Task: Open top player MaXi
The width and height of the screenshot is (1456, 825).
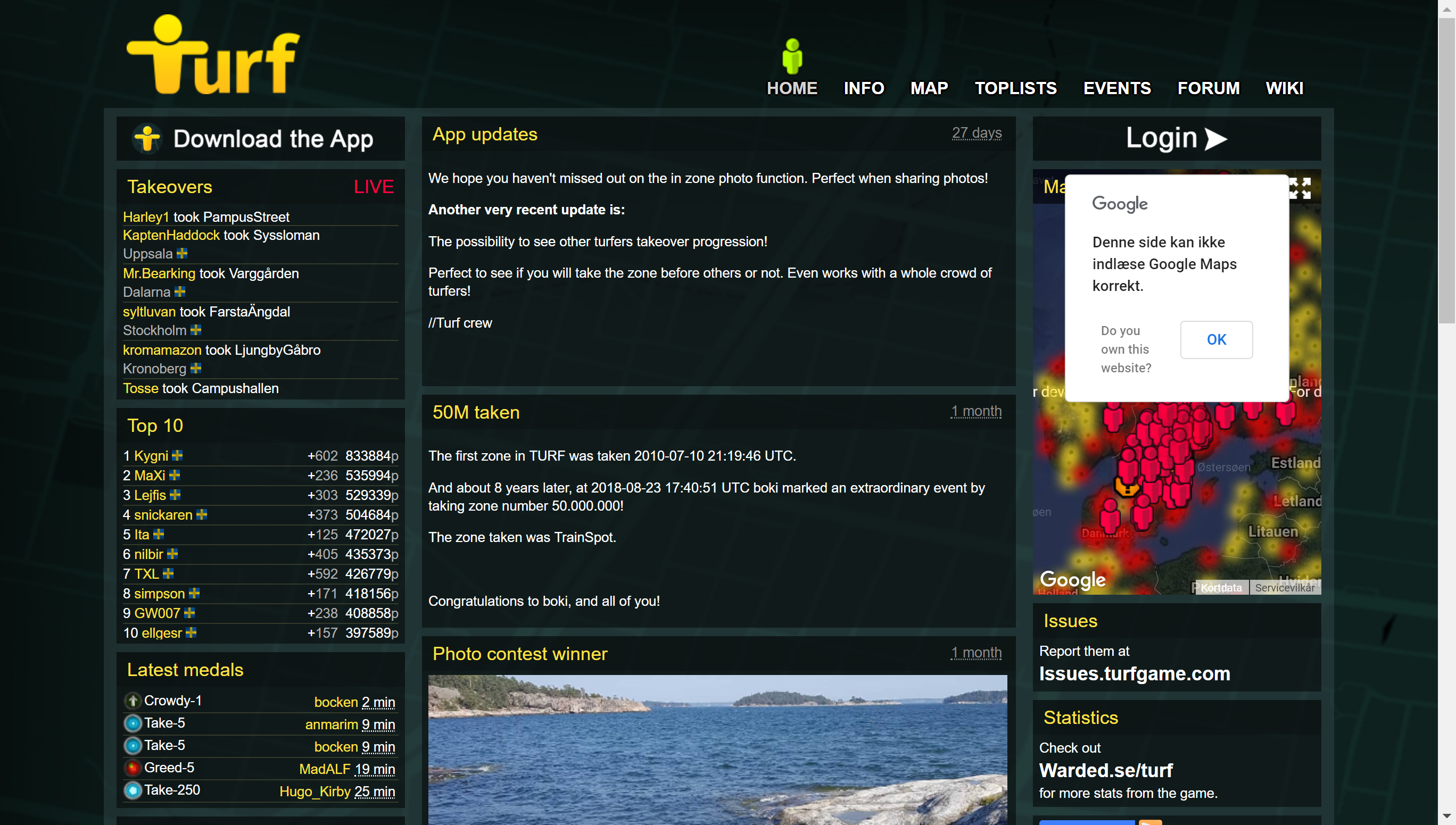Action: click(150, 476)
